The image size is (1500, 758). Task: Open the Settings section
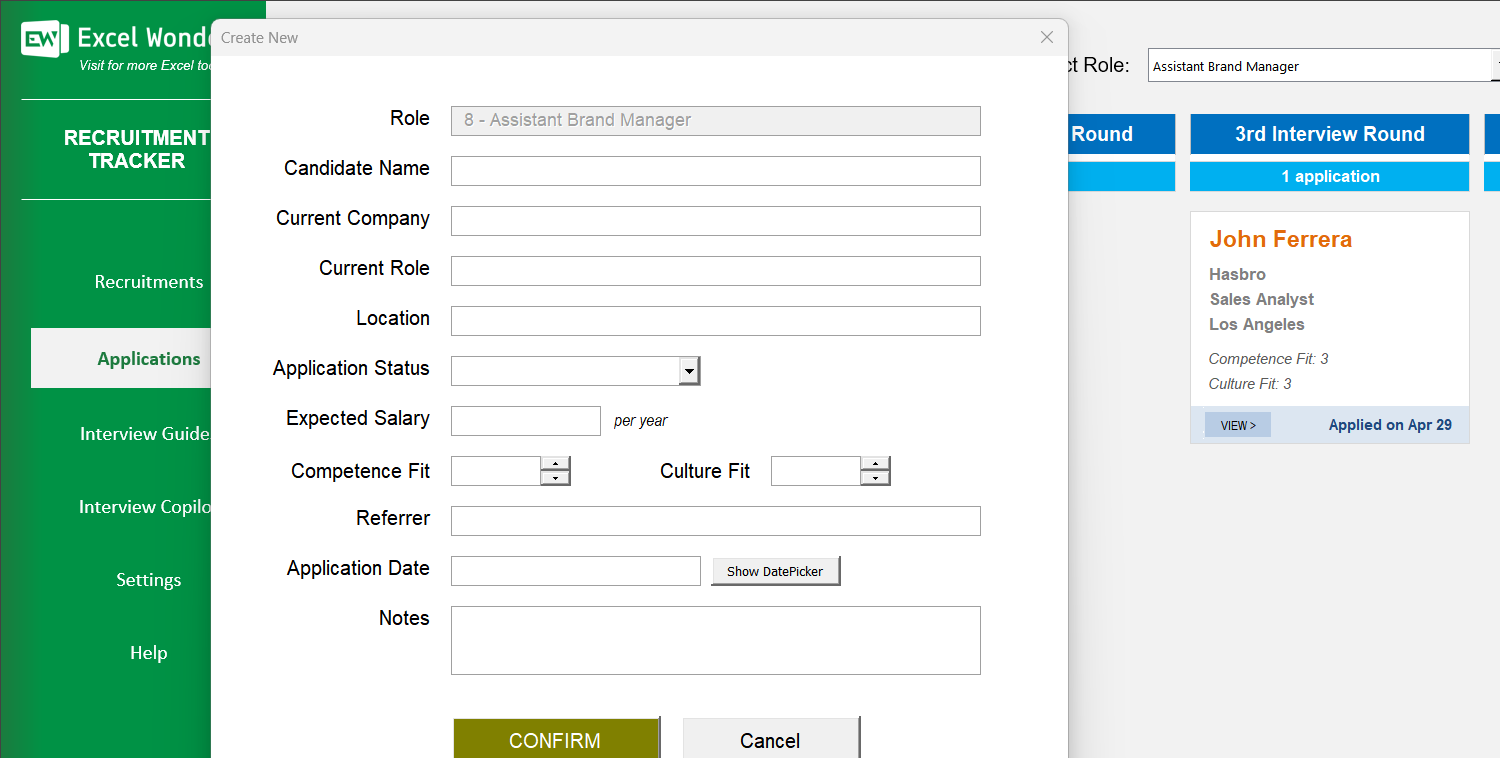coord(148,580)
